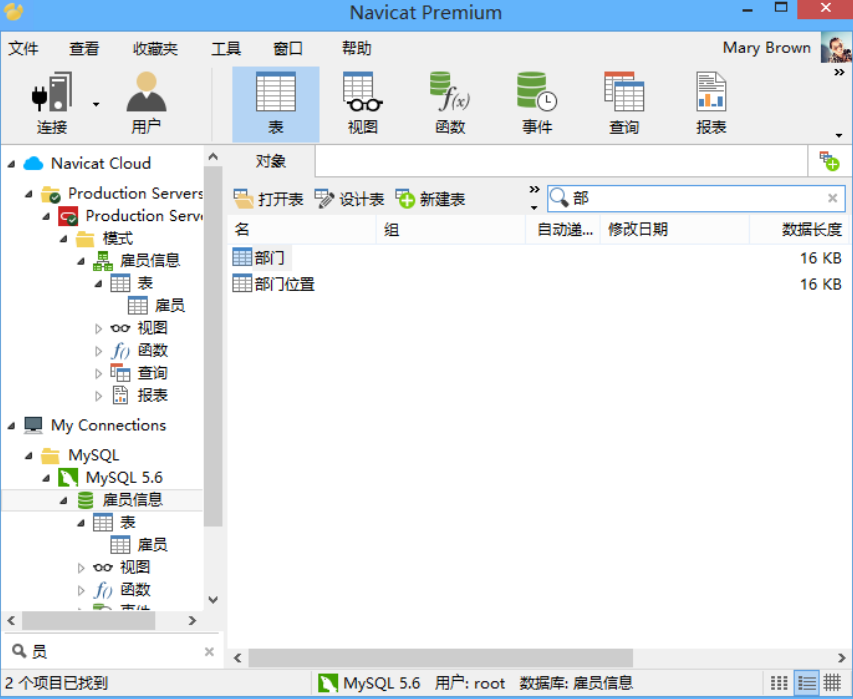Image resolution: width=853 pixels, height=699 pixels.
Task: Select the 模式 folder in the tree
Action: click(x=104, y=238)
